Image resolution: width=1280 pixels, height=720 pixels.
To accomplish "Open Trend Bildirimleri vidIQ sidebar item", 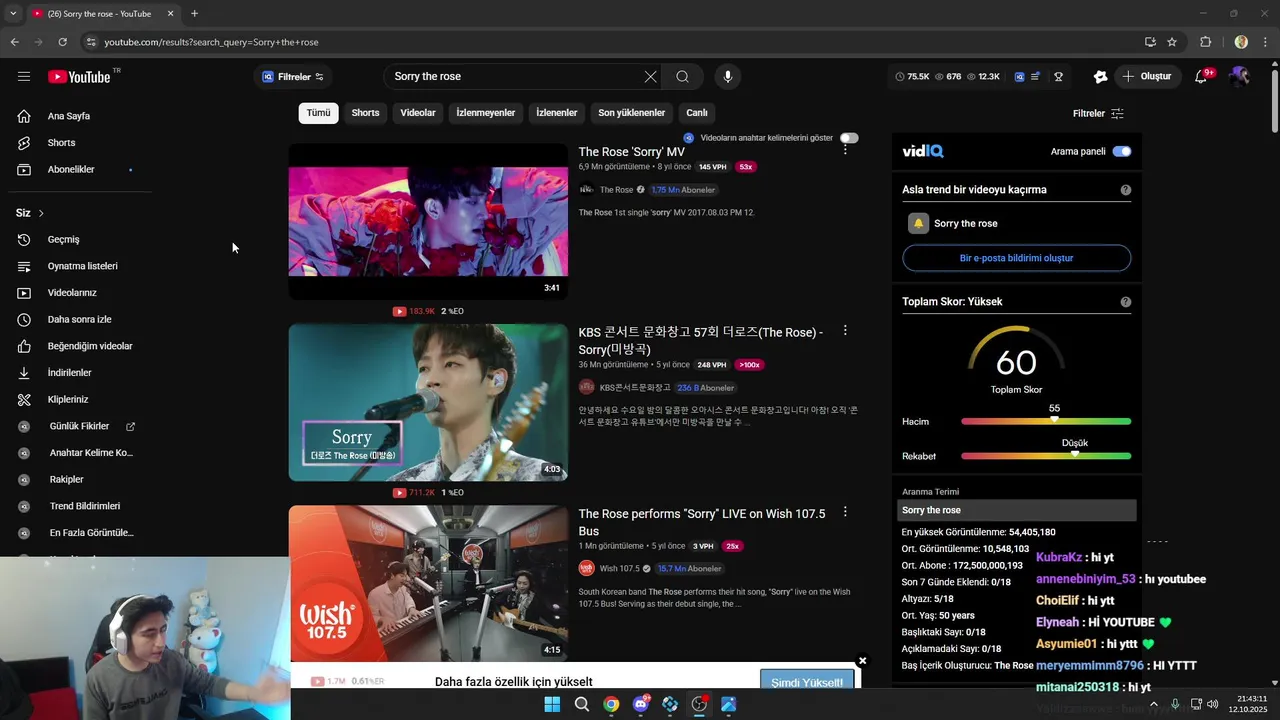I will point(78,506).
